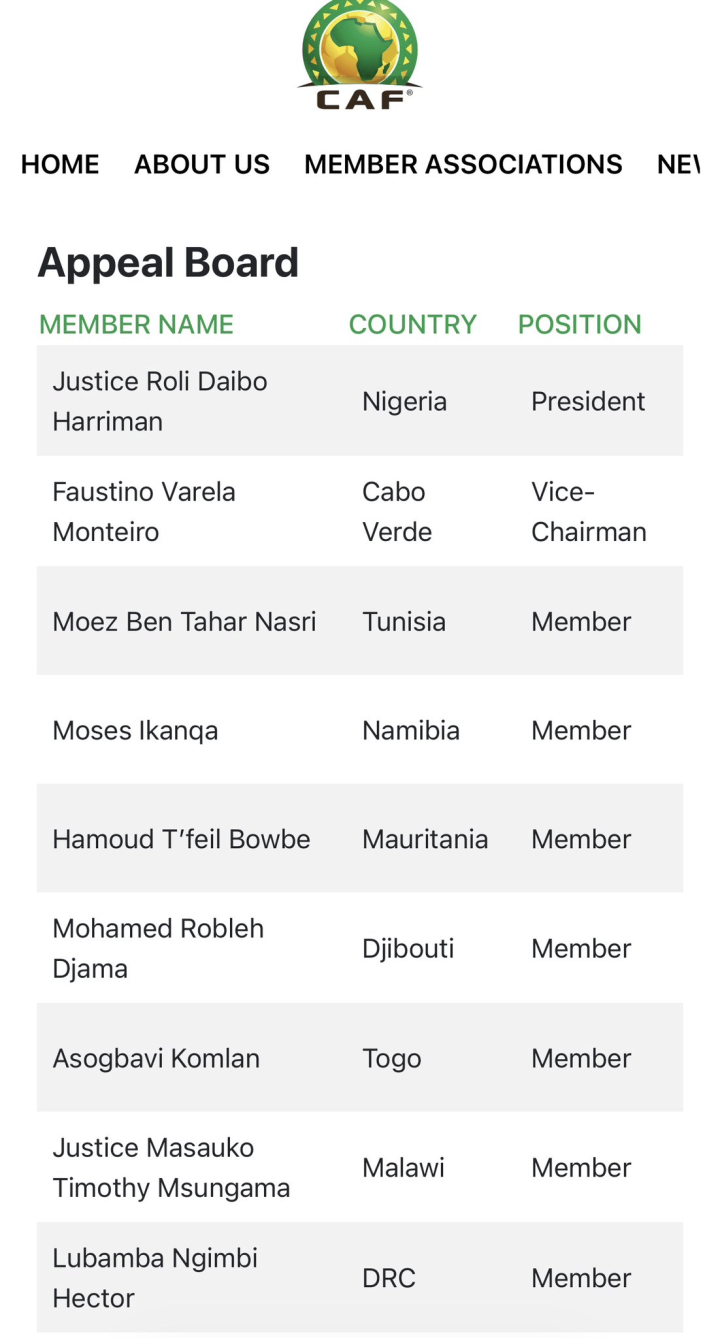Click the CAF logo at top
The image size is (720, 1338).
point(360,55)
